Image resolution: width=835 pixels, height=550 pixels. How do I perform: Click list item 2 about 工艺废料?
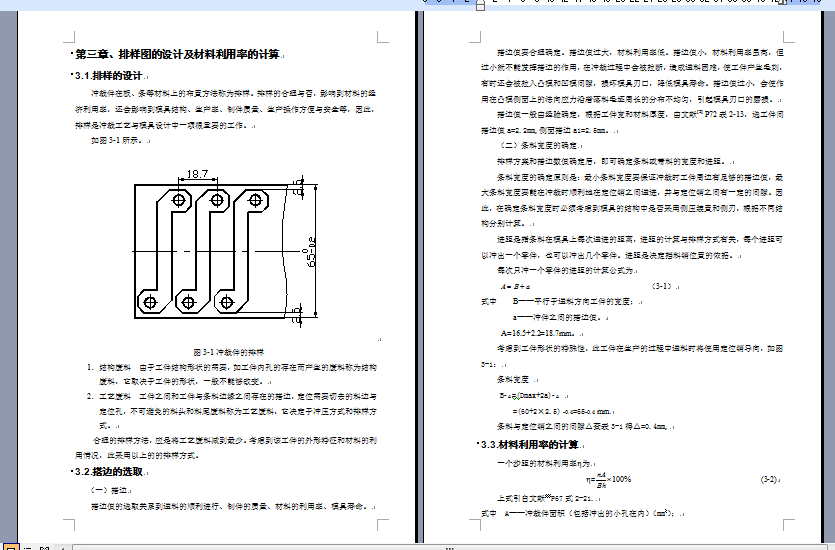pos(232,411)
